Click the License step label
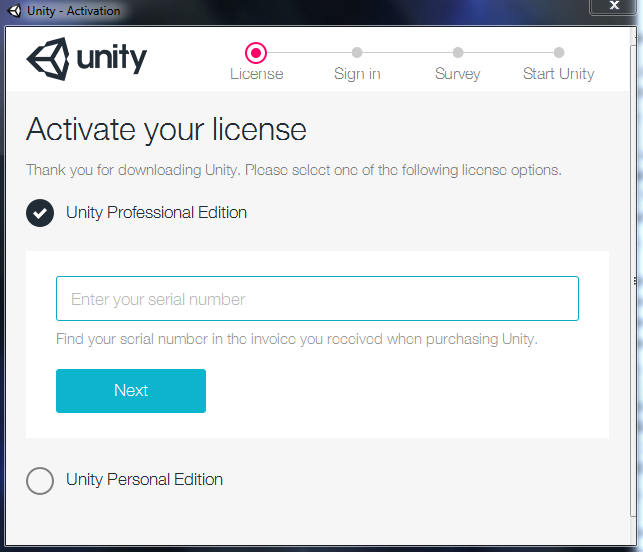 pyautogui.click(x=257, y=74)
